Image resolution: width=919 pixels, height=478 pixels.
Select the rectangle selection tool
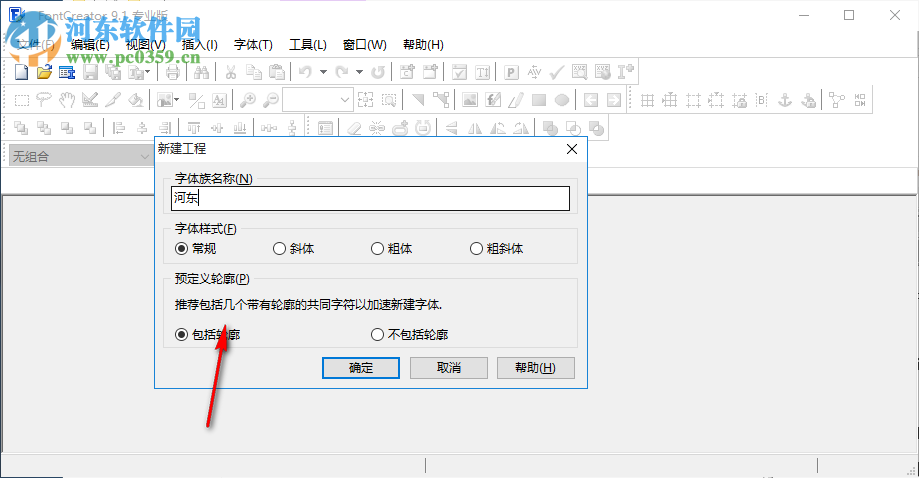(x=21, y=100)
